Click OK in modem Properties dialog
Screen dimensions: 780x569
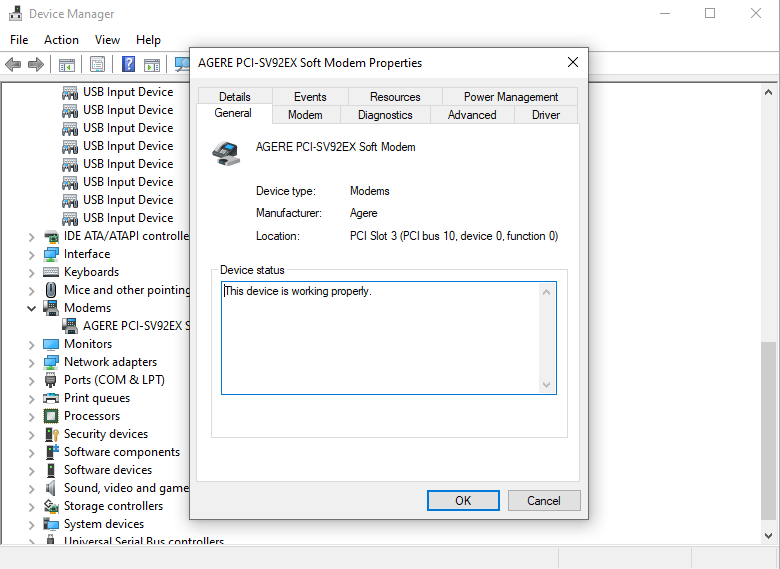(463, 500)
